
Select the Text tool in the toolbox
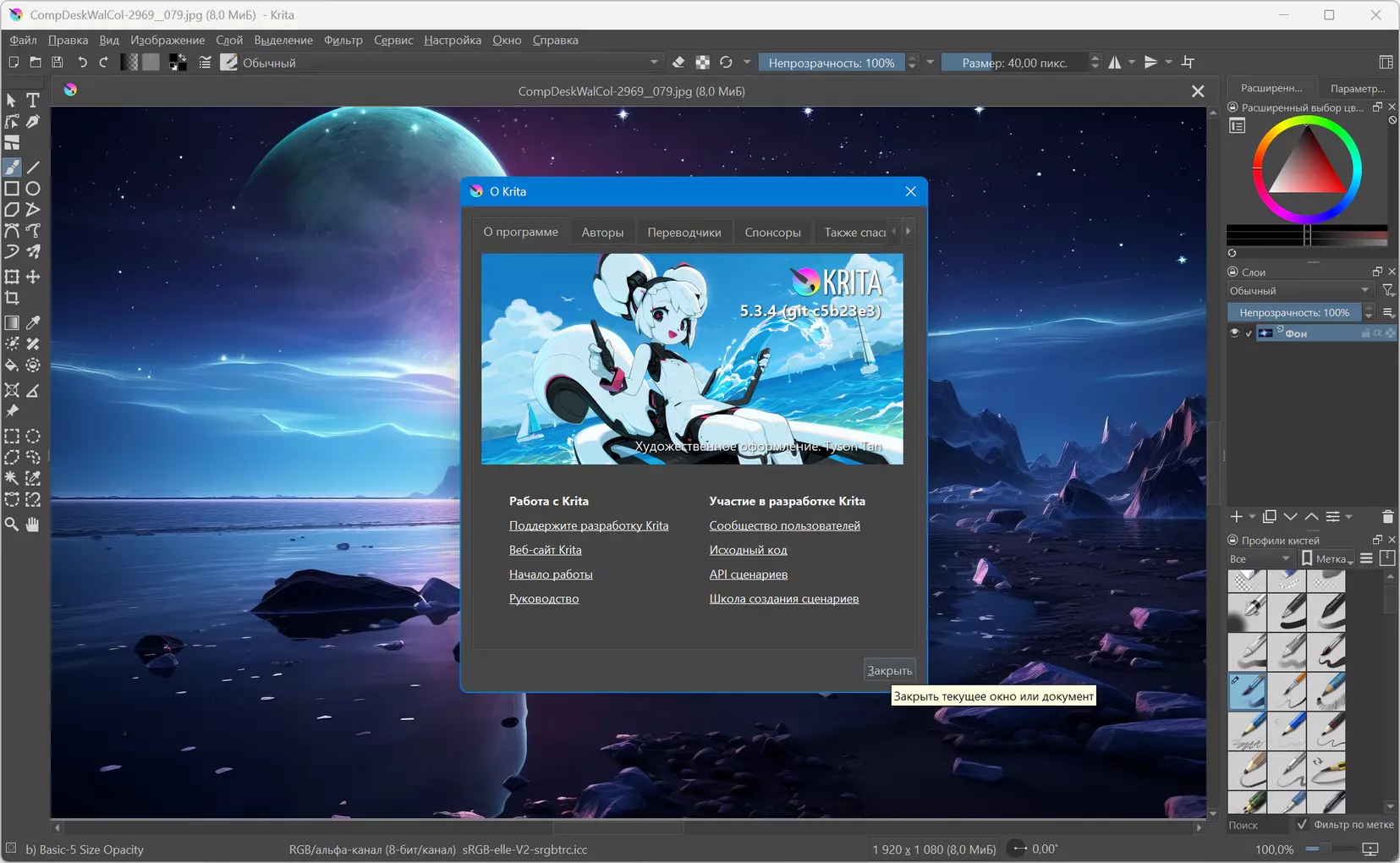(x=33, y=101)
